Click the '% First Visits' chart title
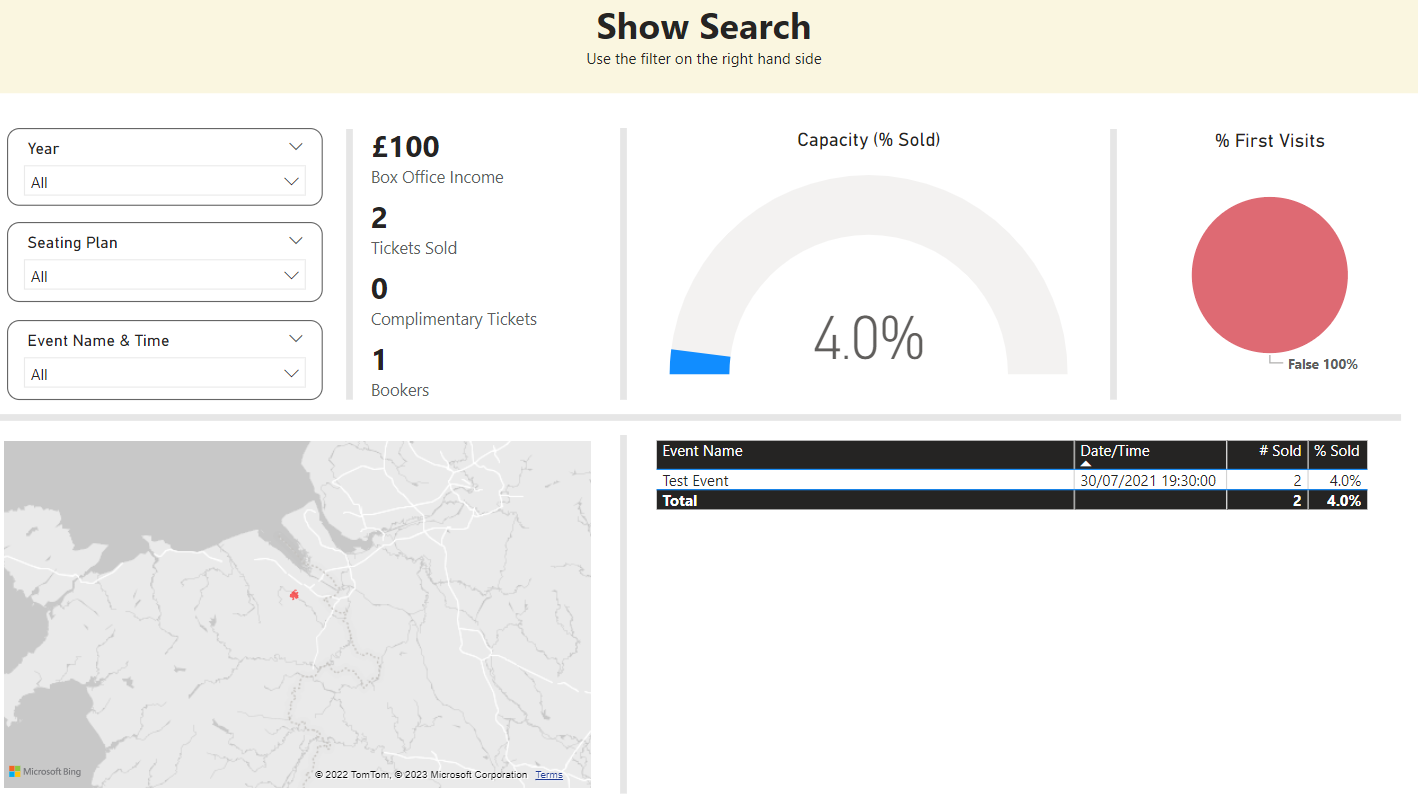 [x=1270, y=141]
